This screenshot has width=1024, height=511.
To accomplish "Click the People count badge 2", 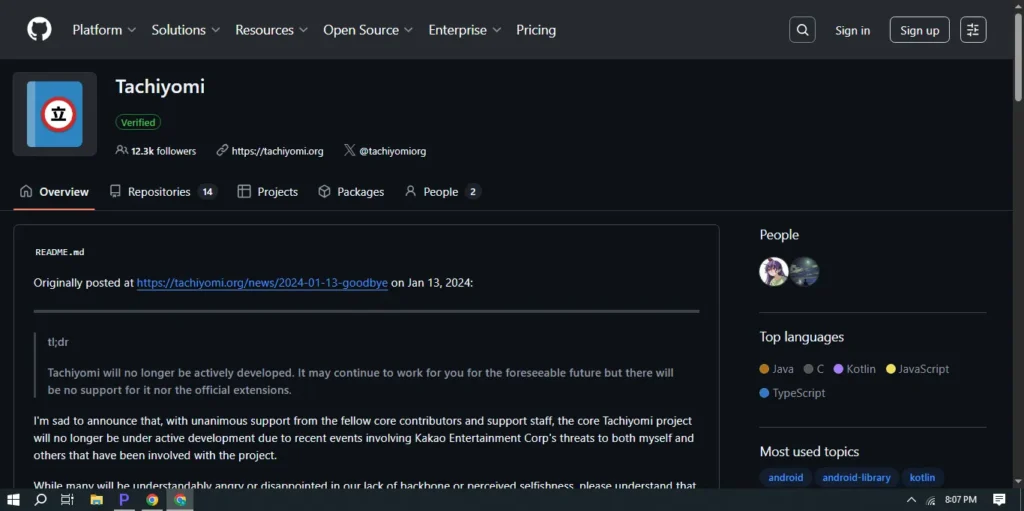I will (473, 191).
